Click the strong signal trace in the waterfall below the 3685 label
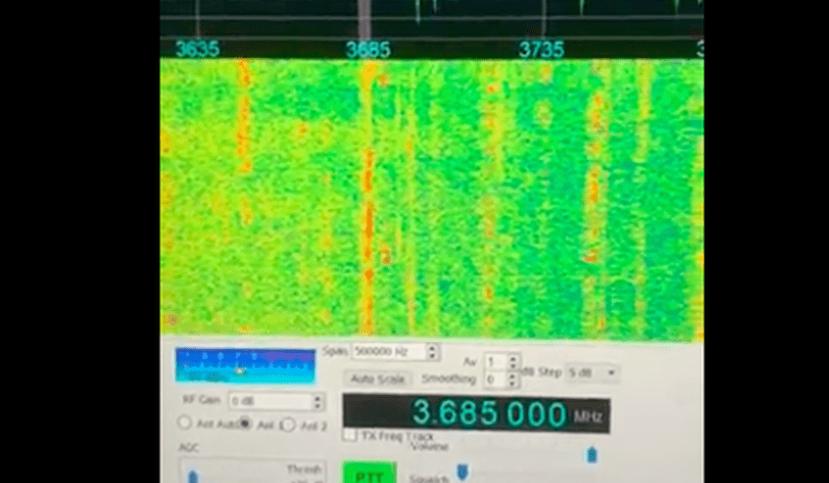Screen dimensions: 829x483 pyautogui.click(x=367, y=198)
